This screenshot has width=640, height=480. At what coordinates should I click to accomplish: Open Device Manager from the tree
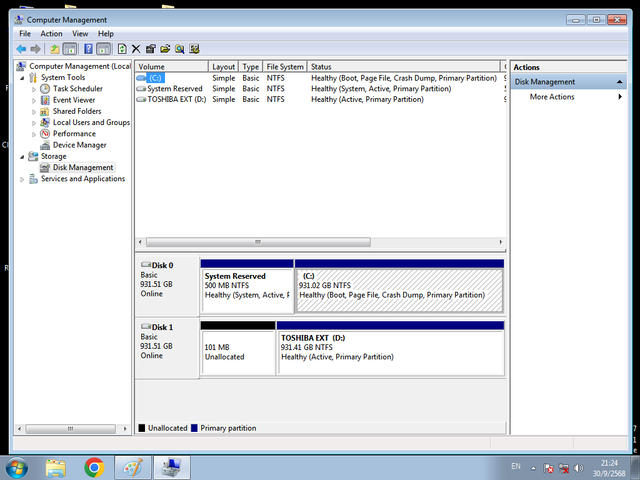[79, 145]
